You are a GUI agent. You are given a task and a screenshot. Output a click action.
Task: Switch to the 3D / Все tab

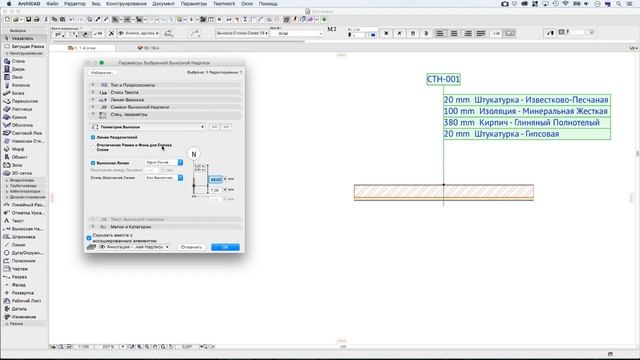coord(149,48)
